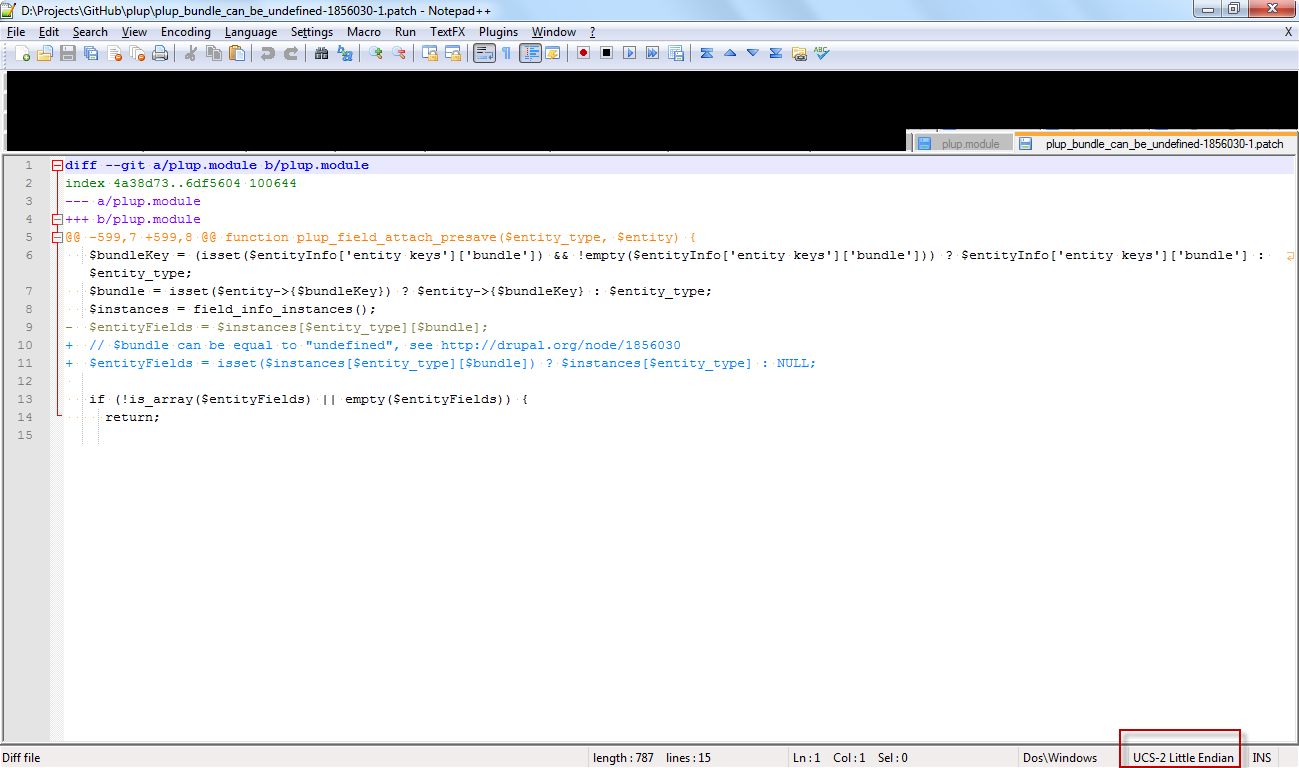This screenshot has width=1299, height=768.
Task: Undo the last edit via toolbar
Action: [267, 53]
